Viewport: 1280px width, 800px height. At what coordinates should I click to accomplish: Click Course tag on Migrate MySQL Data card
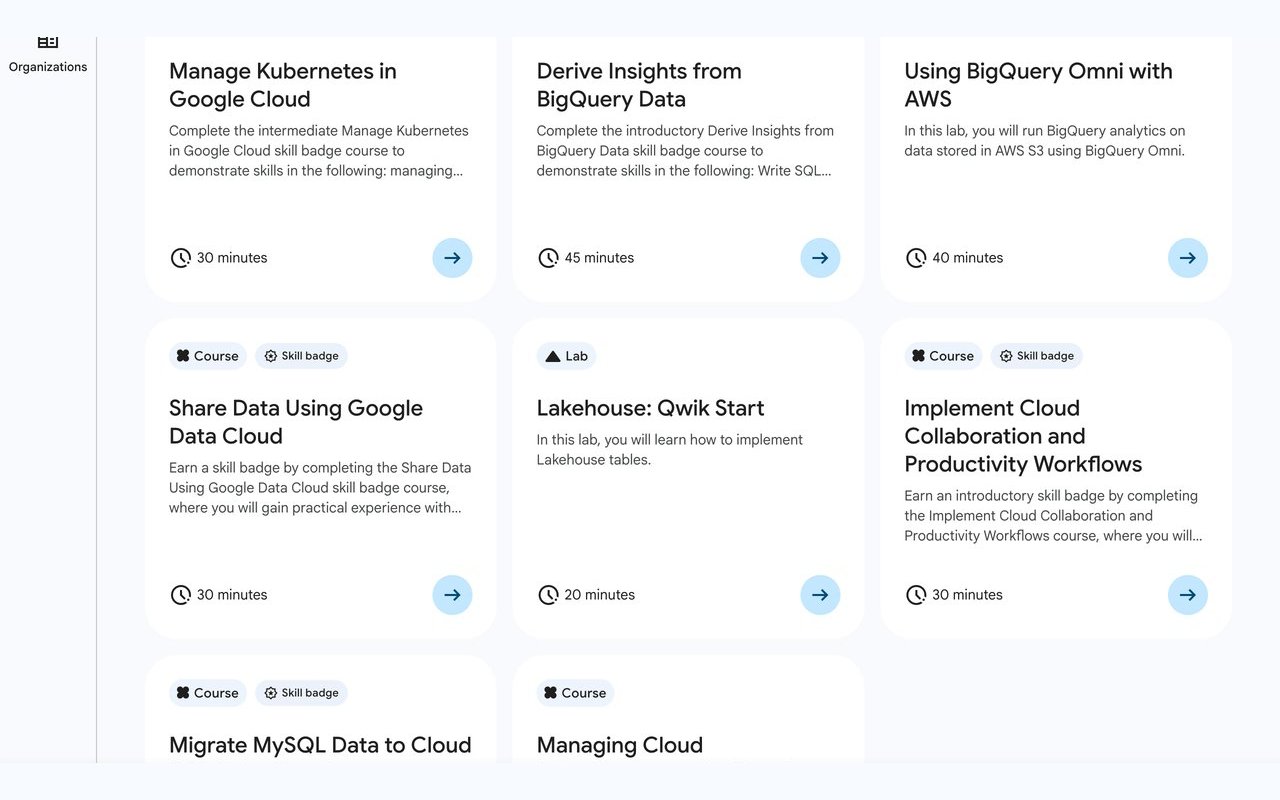coord(208,693)
